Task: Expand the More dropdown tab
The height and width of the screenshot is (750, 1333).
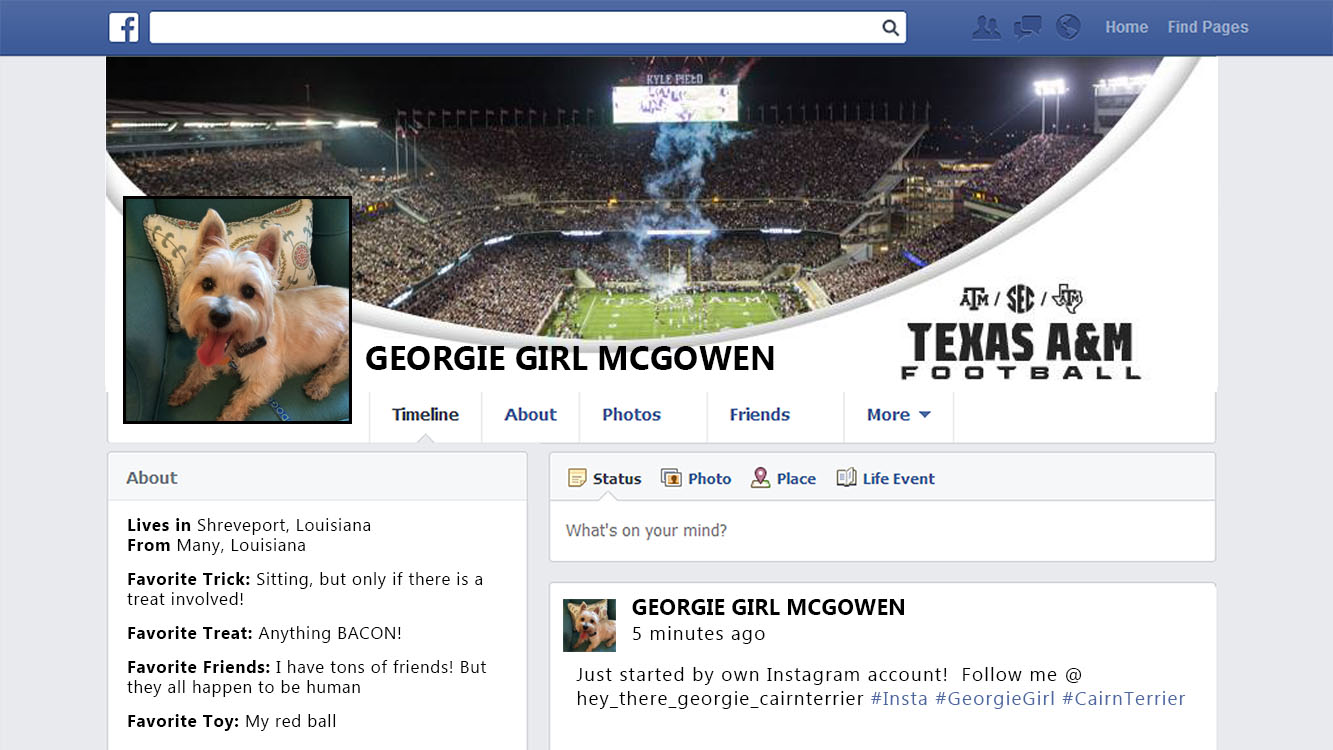Action: (898, 415)
